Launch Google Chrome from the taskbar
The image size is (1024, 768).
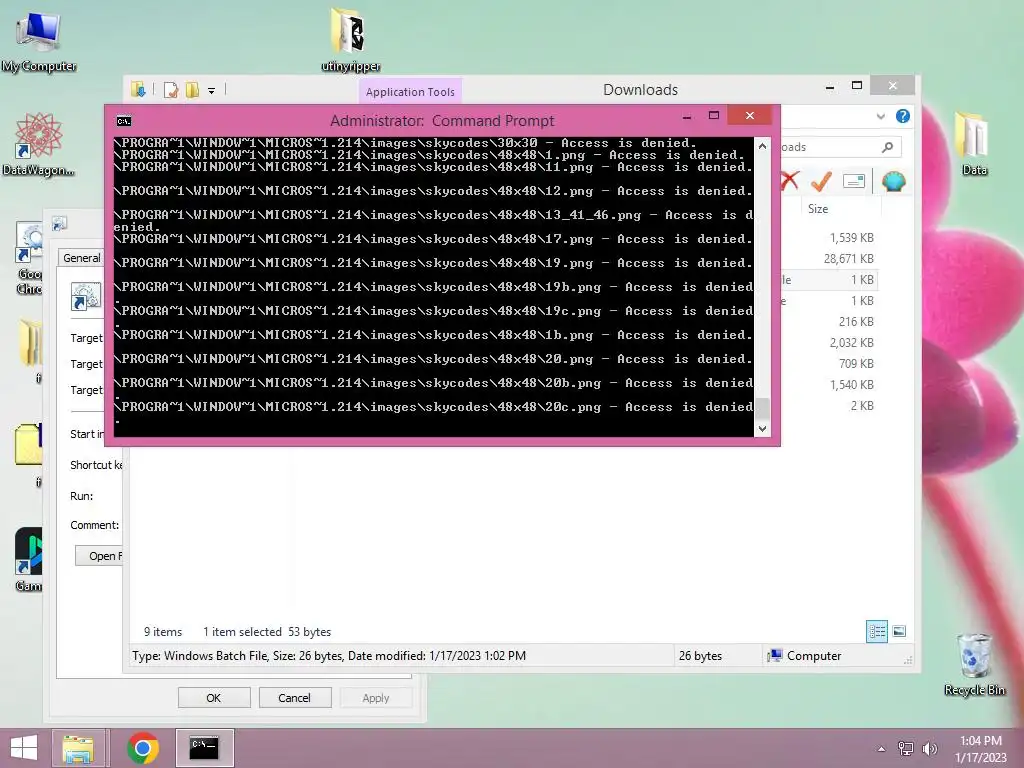point(143,748)
